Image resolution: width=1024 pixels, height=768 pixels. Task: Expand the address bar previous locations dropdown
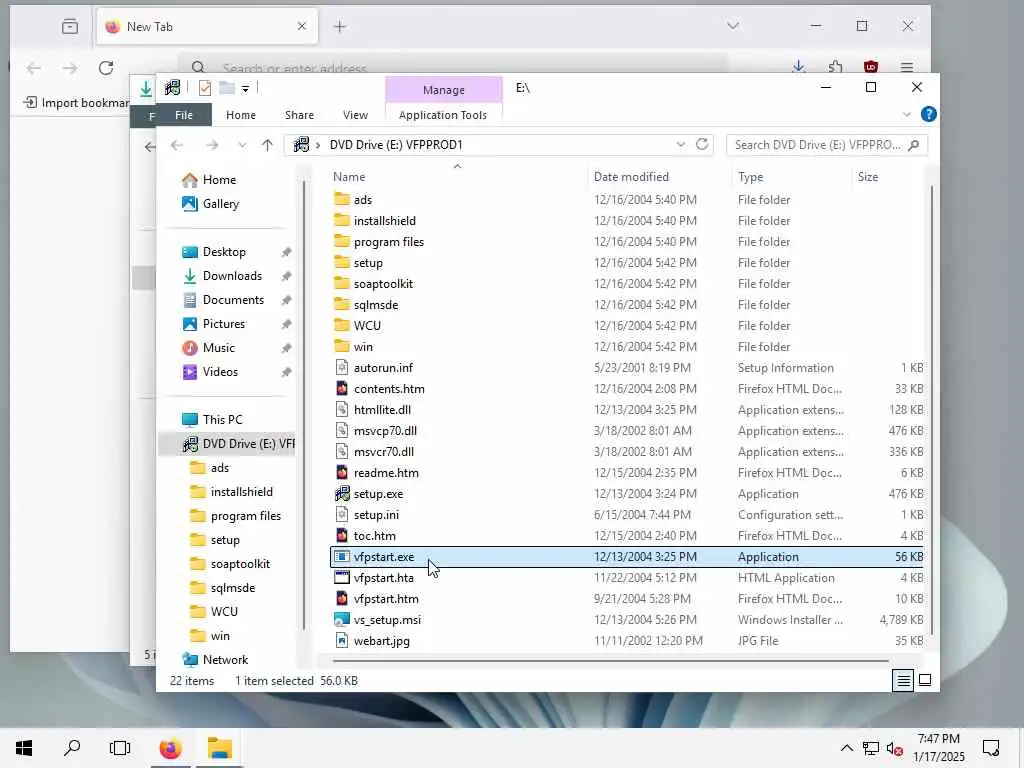click(x=680, y=144)
